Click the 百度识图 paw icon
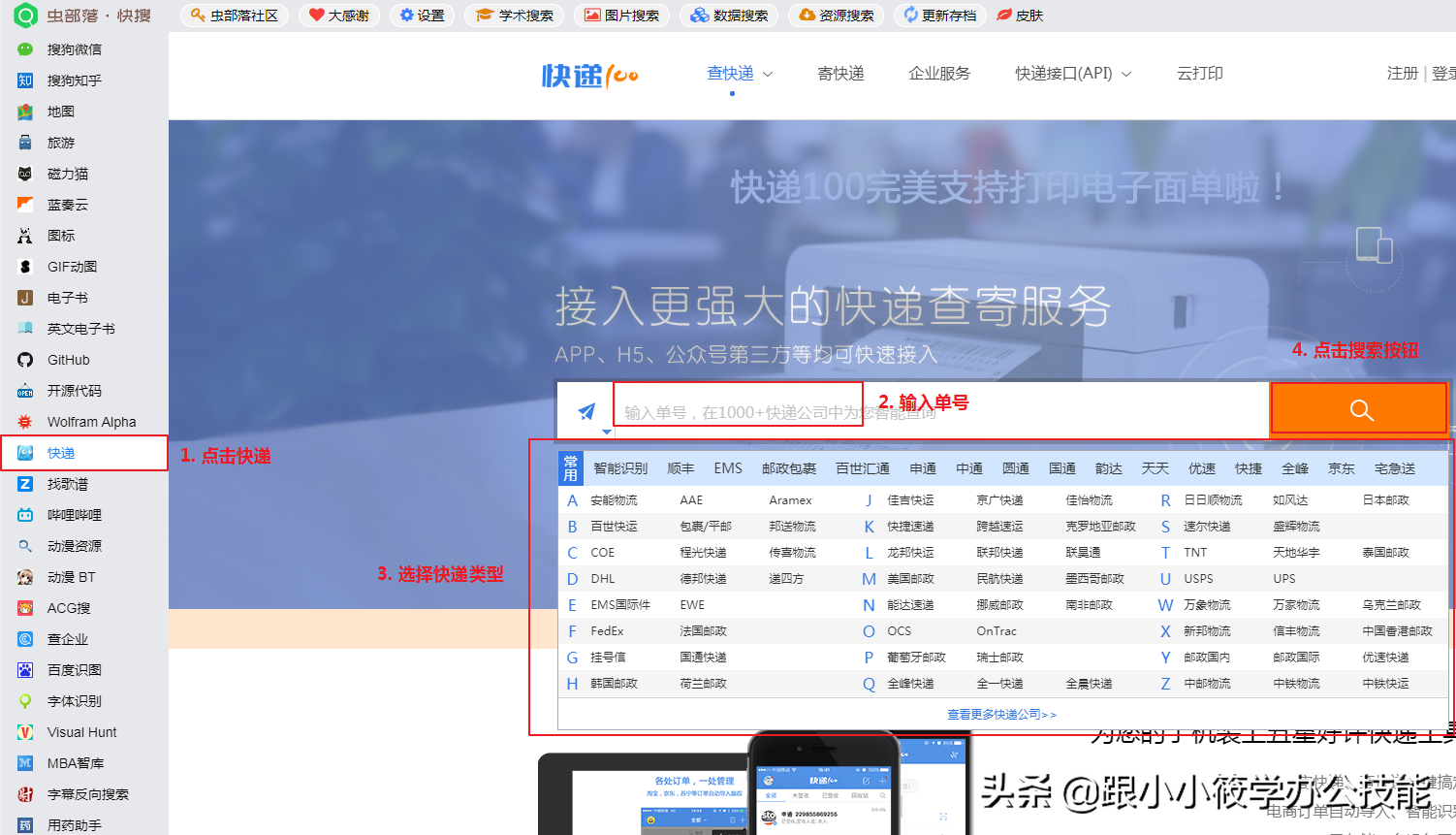 click(x=25, y=670)
